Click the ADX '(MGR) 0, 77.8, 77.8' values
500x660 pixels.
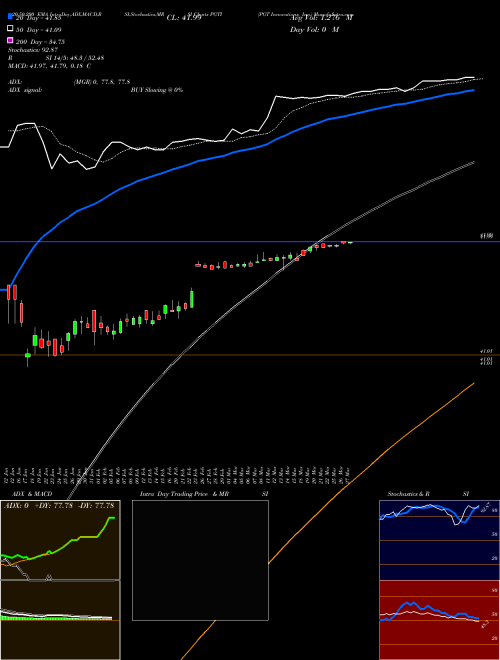(x=102, y=82)
